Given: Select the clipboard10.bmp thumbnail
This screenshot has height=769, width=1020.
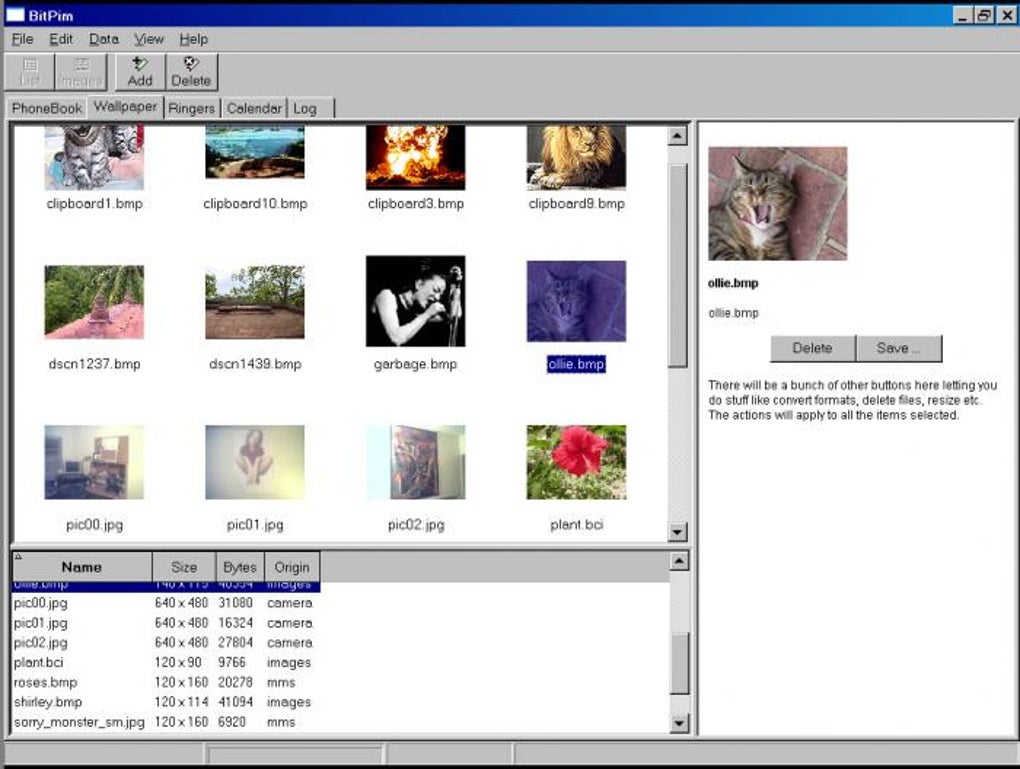Looking at the screenshot, I should [254, 152].
